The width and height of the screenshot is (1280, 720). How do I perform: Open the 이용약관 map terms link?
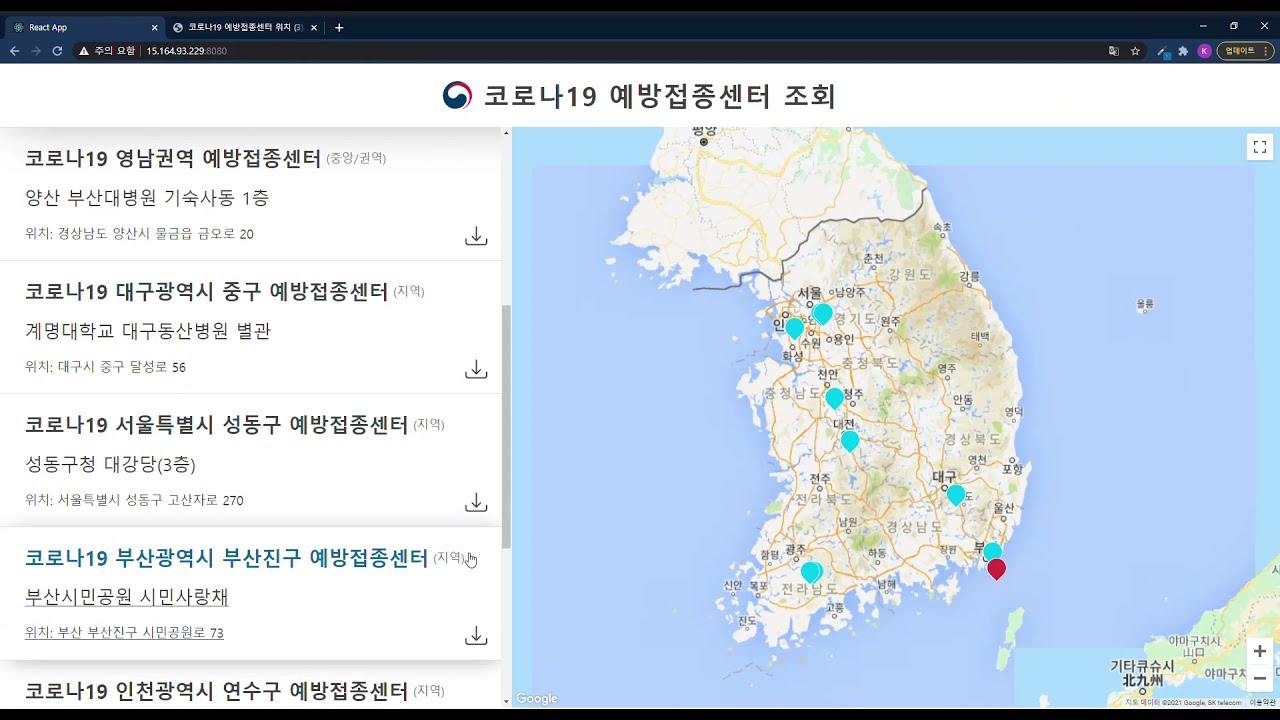tap(1262, 703)
